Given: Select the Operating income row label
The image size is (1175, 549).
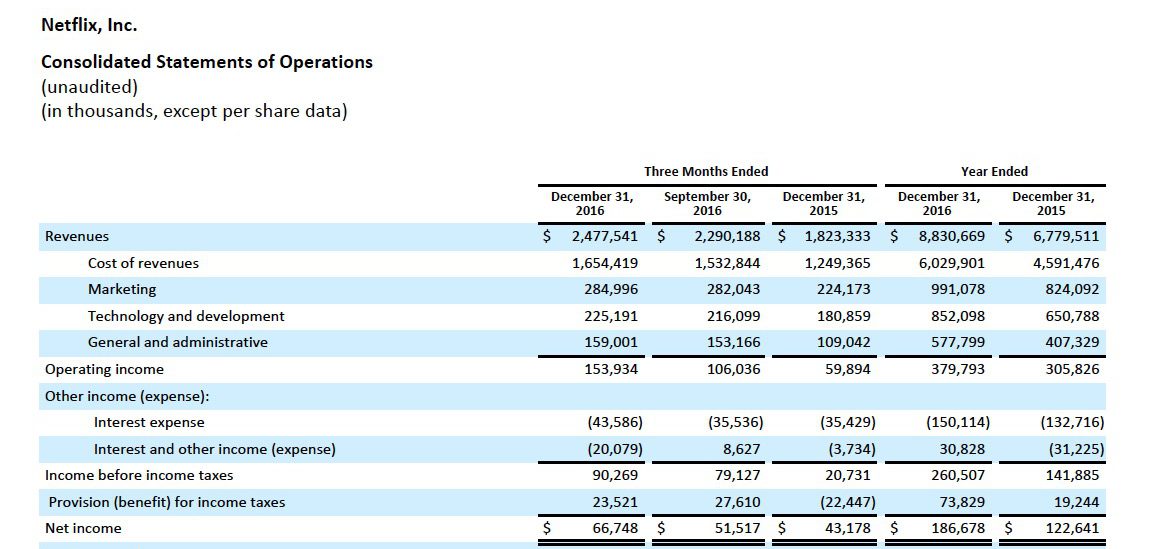Looking at the screenshot, I should click(x=104, y=369).
